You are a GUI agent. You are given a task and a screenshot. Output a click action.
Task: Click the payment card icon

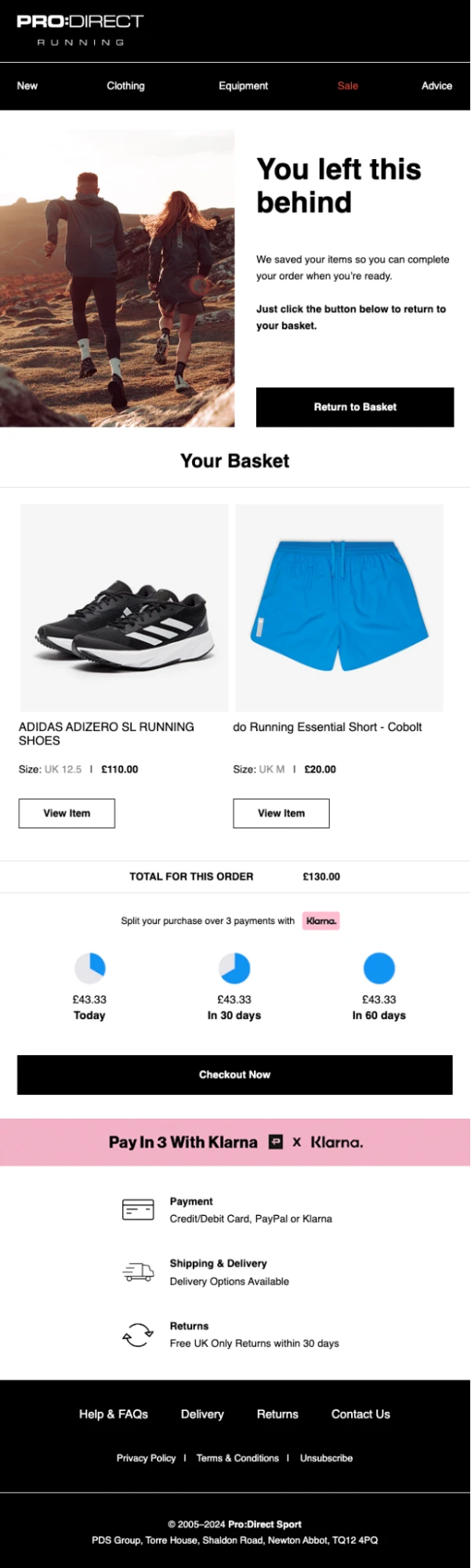138,1210
